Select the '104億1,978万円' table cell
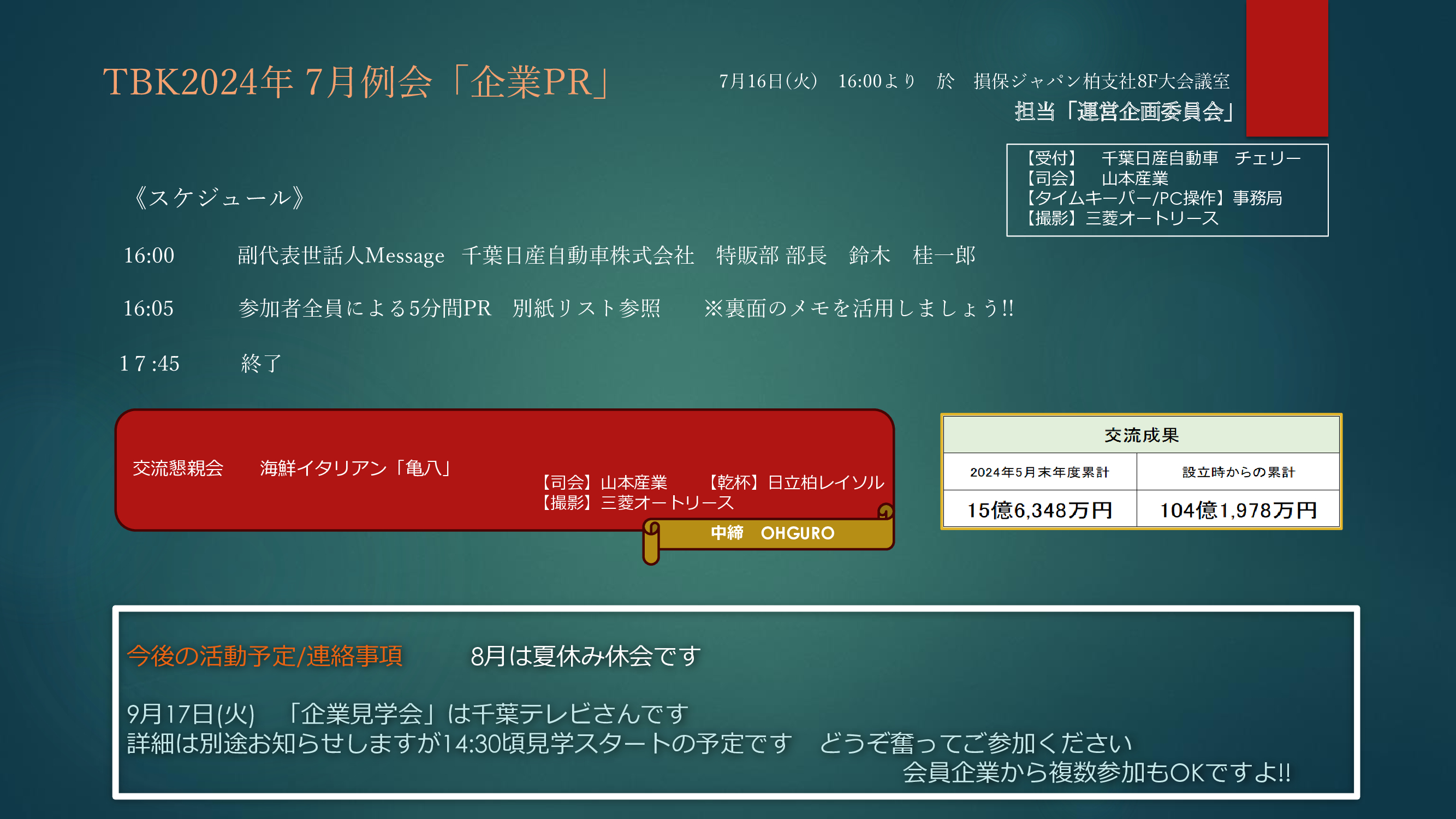This screenshot has width=1456, height=819. pyautogui.click(x=1238, y=511)
